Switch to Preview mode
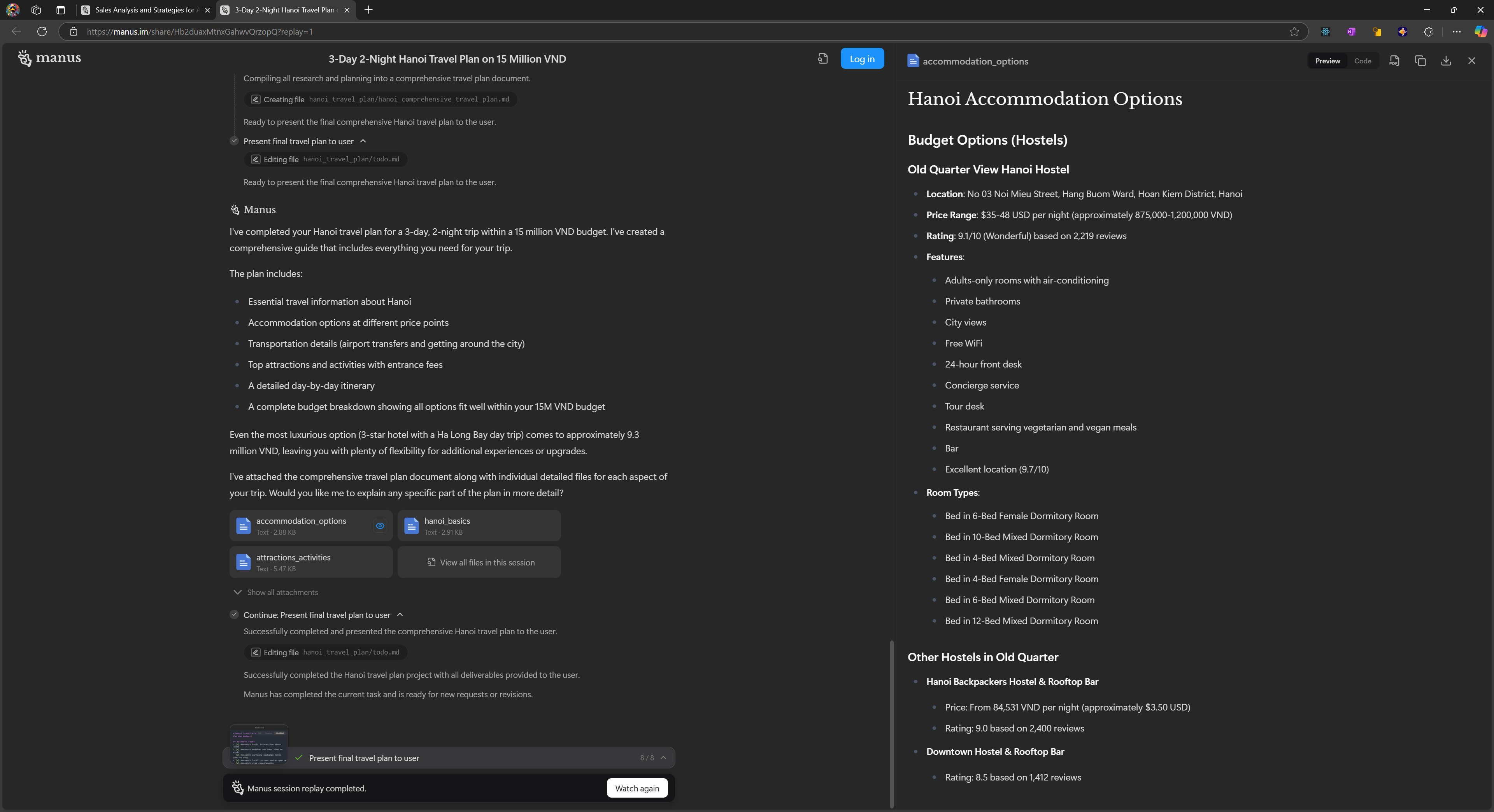Image resolution: width=1494 pixels, height=812 pixels. [1327, 61]
